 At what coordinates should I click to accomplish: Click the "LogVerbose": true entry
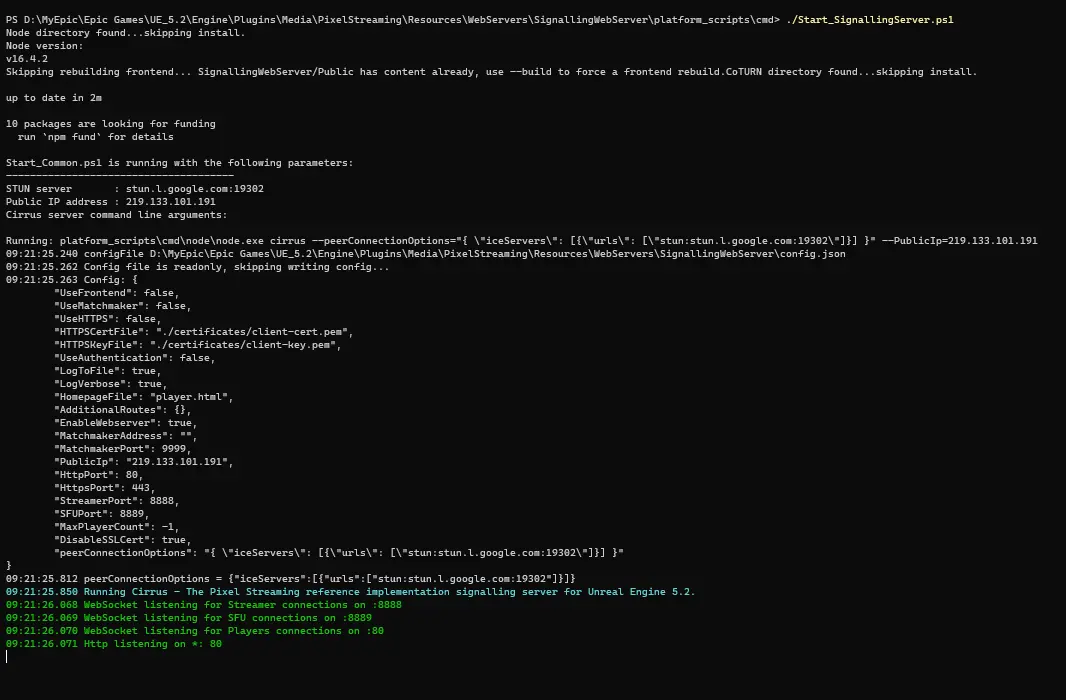point(110,383)
